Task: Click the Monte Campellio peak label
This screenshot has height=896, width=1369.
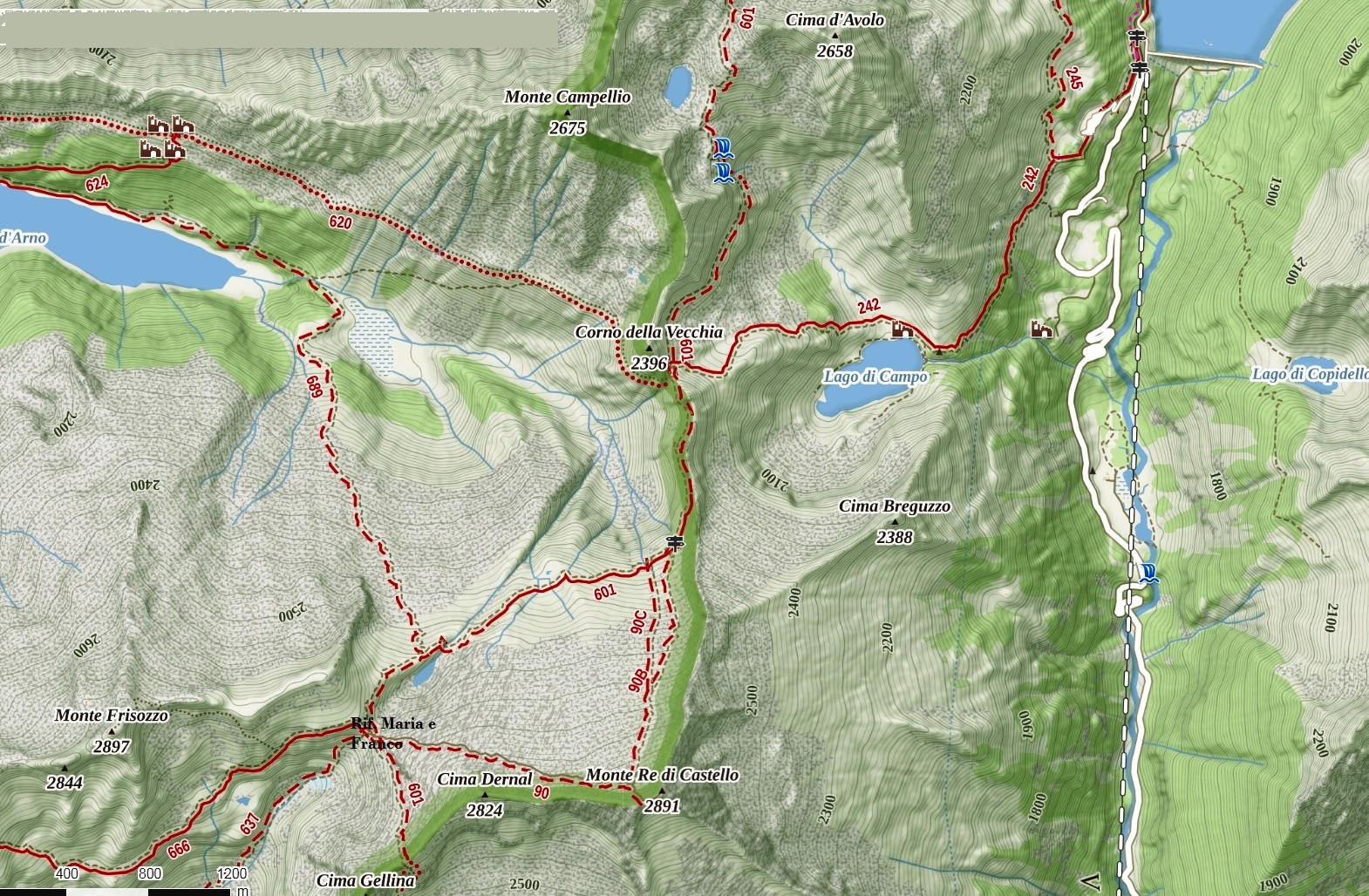Action: pos(568,97)
